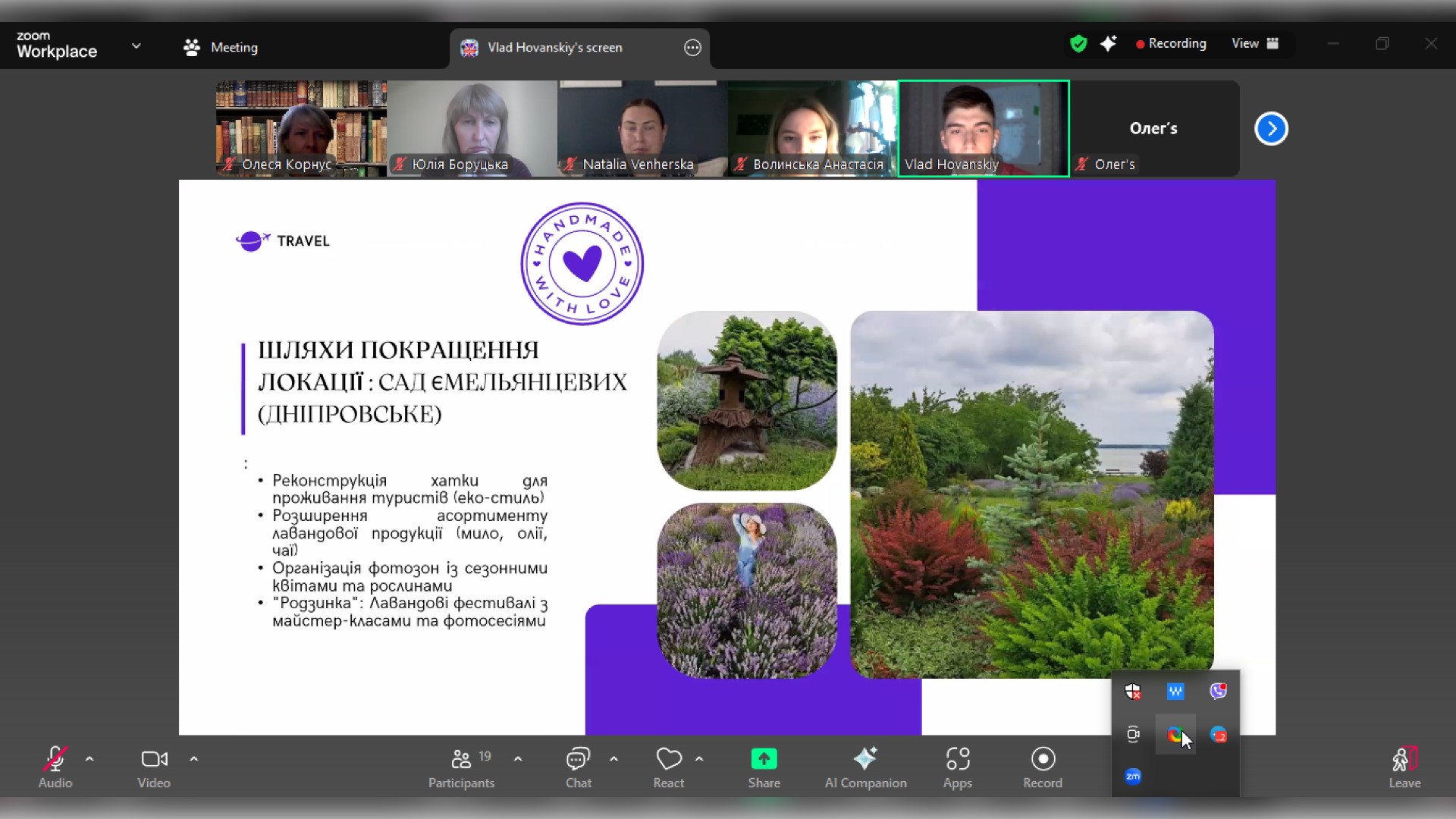Open the React heart menu
This screenshot has width=1456, height=819.
(x=669, y=767)
